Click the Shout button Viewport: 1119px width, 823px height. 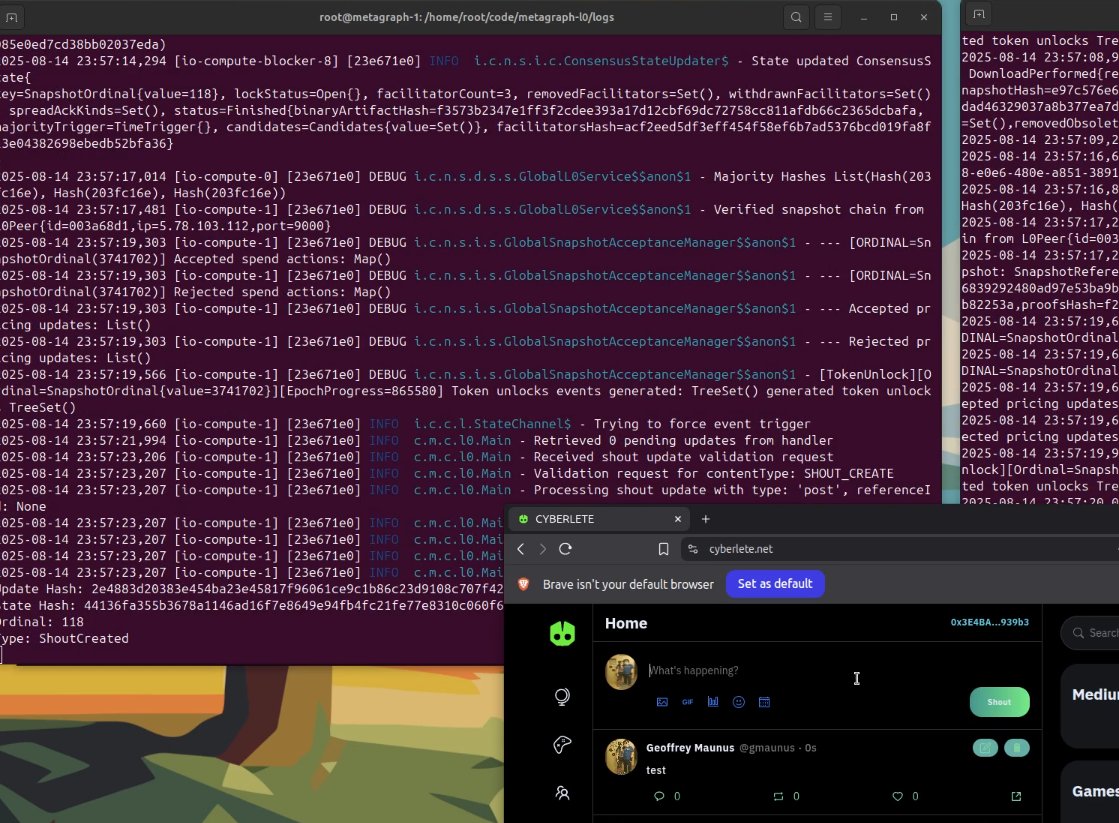point(999,702)
